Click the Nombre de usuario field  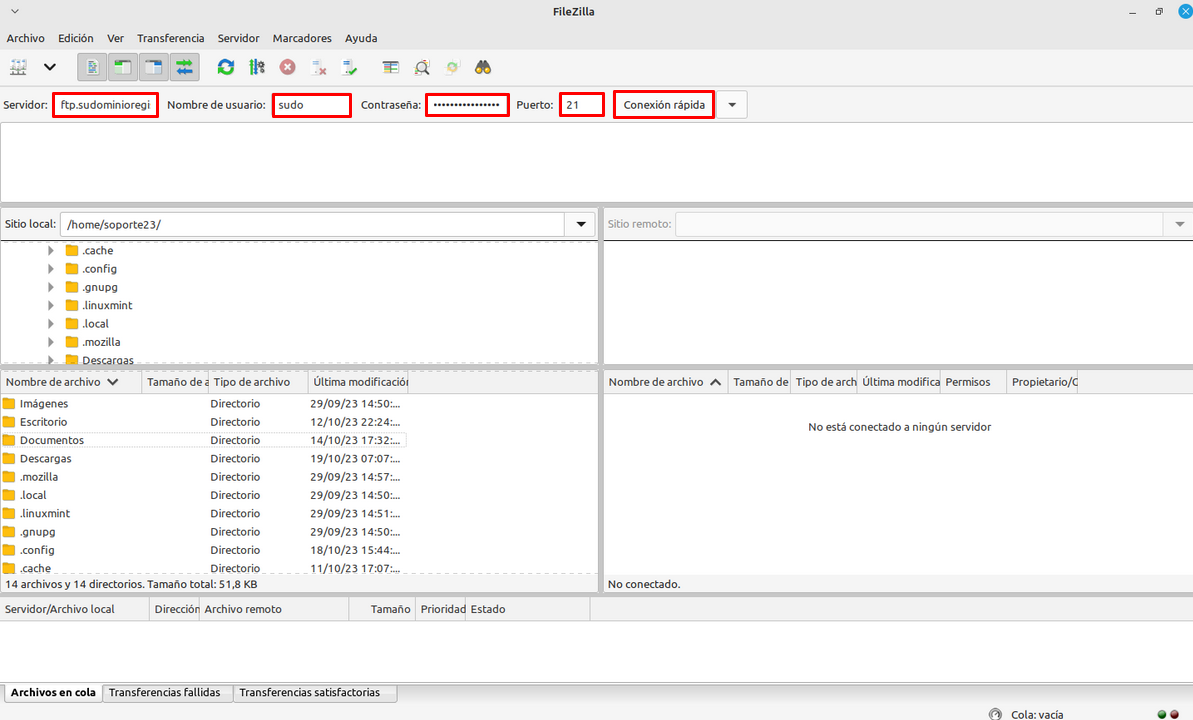[312, 105]
